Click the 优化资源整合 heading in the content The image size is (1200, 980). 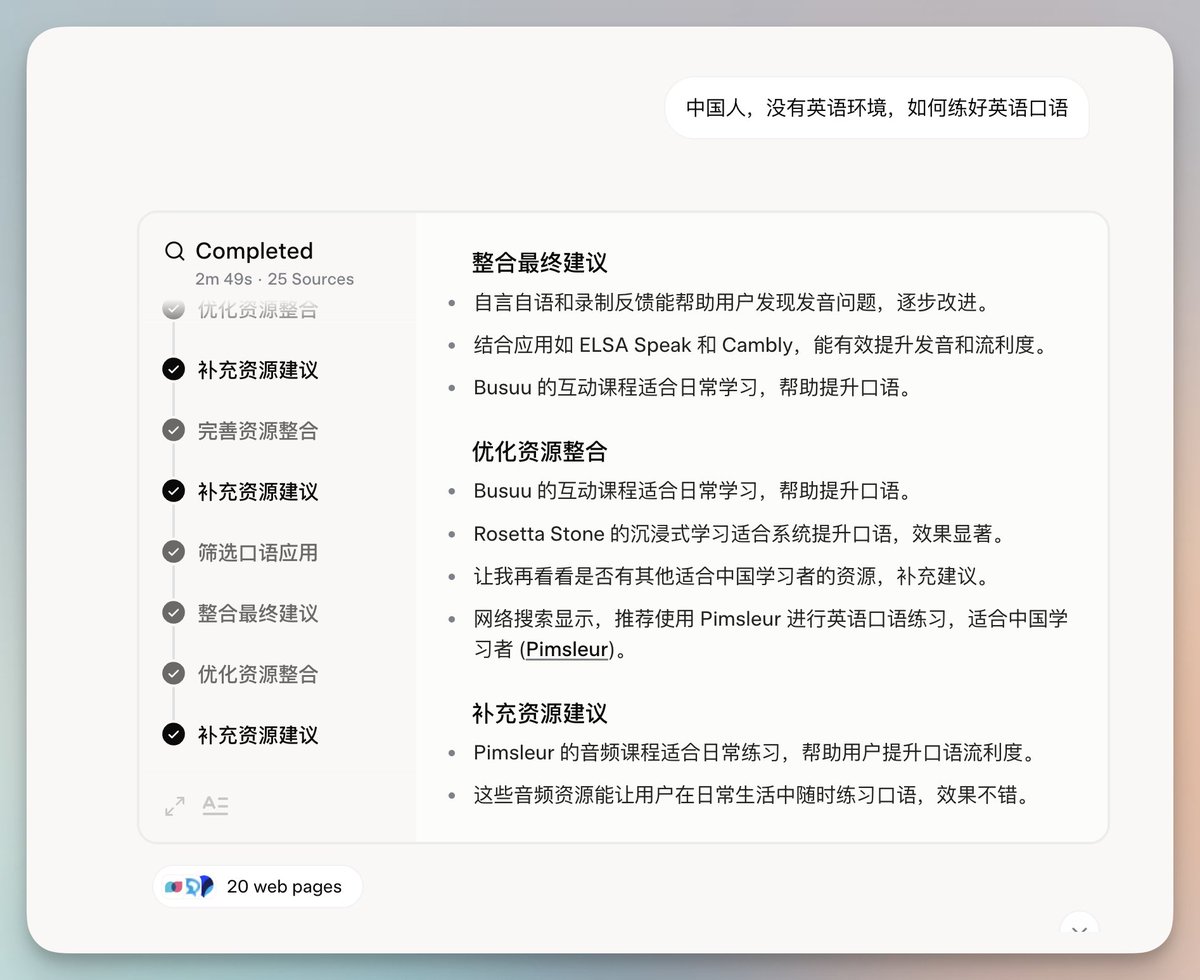540,451
